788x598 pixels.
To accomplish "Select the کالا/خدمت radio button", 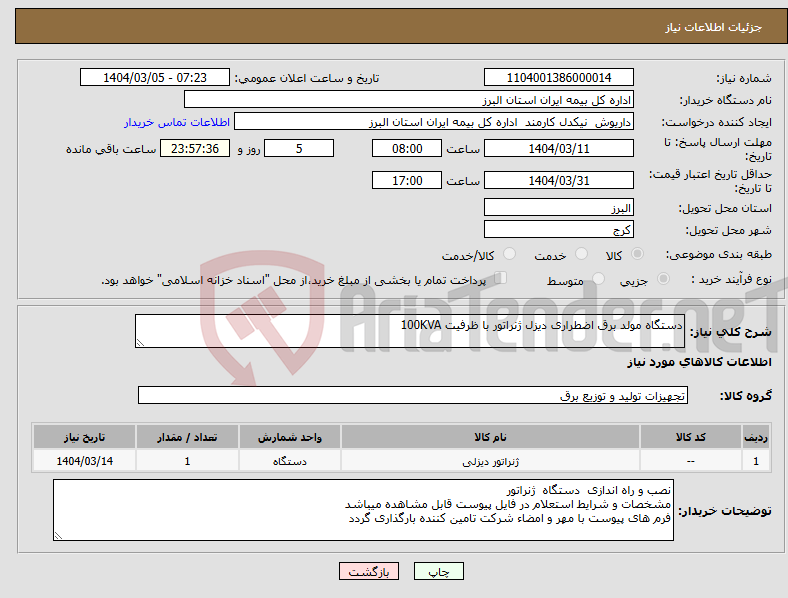I will coord(510,254).
